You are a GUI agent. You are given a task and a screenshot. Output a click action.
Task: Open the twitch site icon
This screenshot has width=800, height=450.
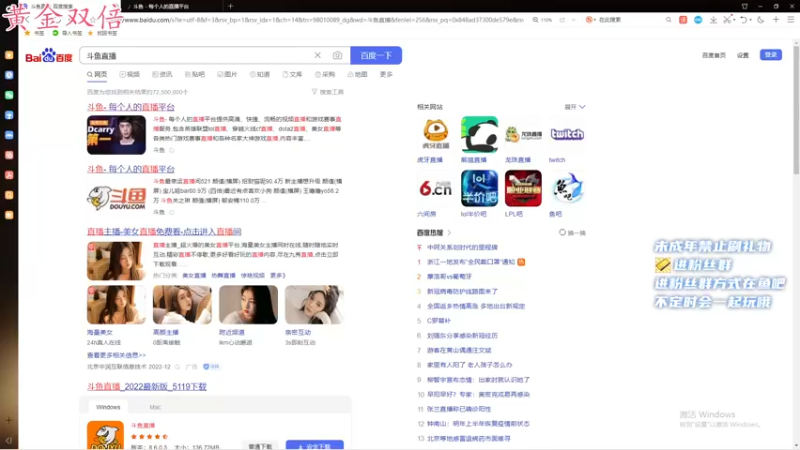click(567, 134)
